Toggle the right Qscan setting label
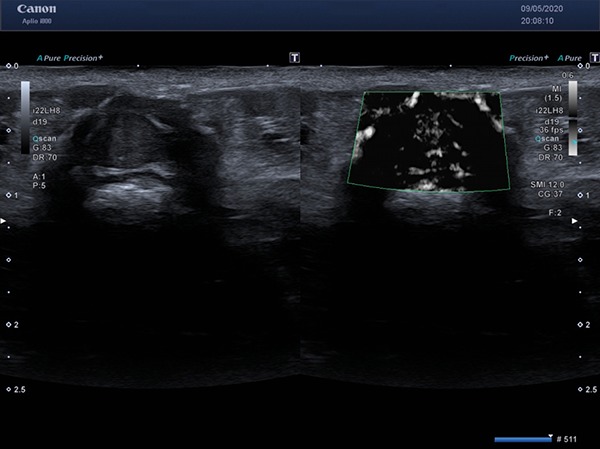Image resolution: width=600 pixels, height=449 pixels. [547, 139]
